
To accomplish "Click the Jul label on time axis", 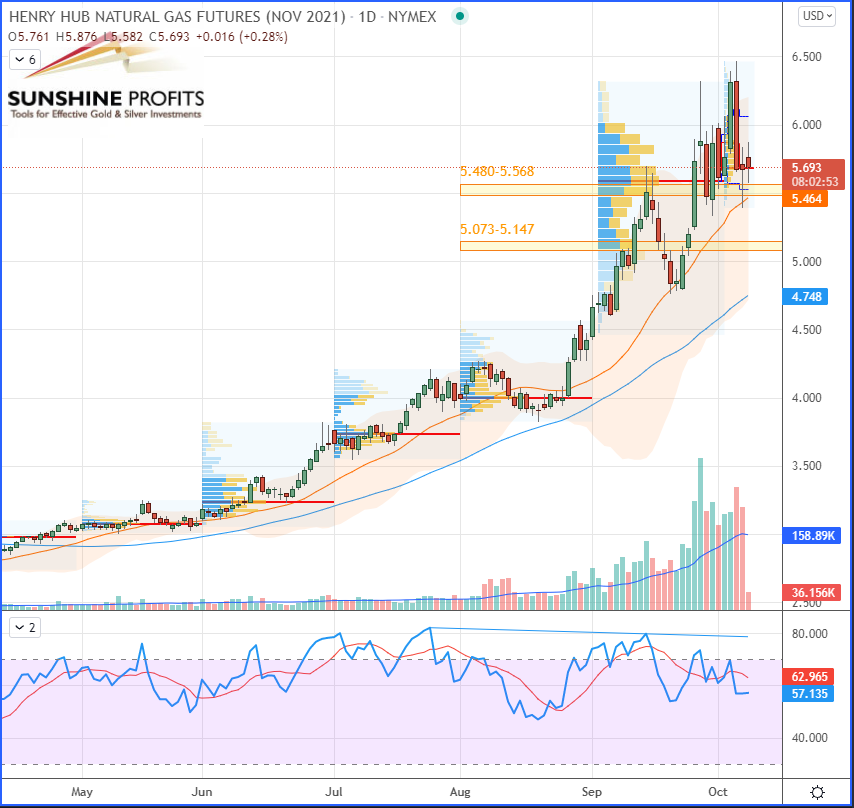I will point(333,792).
